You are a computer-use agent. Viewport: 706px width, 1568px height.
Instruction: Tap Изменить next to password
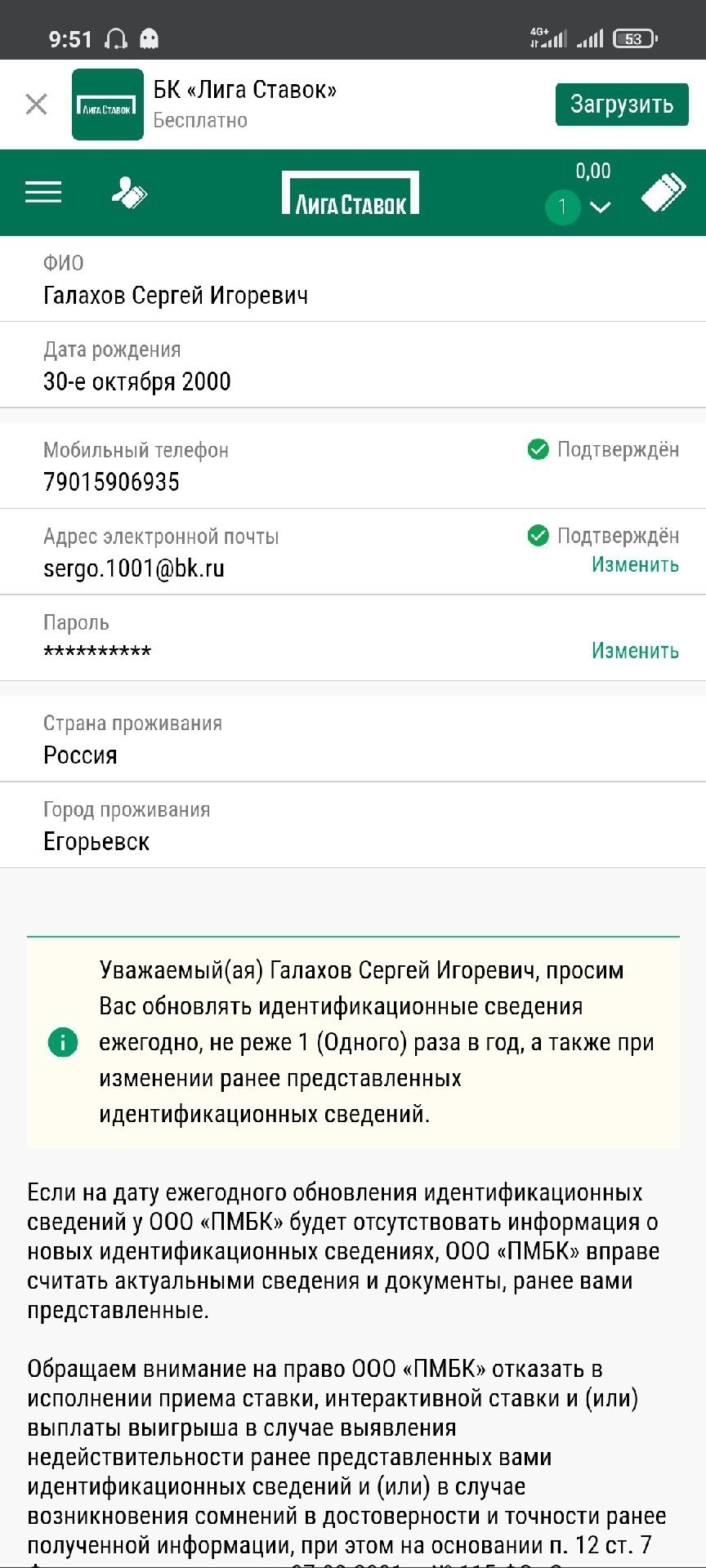tap(635, 650)
